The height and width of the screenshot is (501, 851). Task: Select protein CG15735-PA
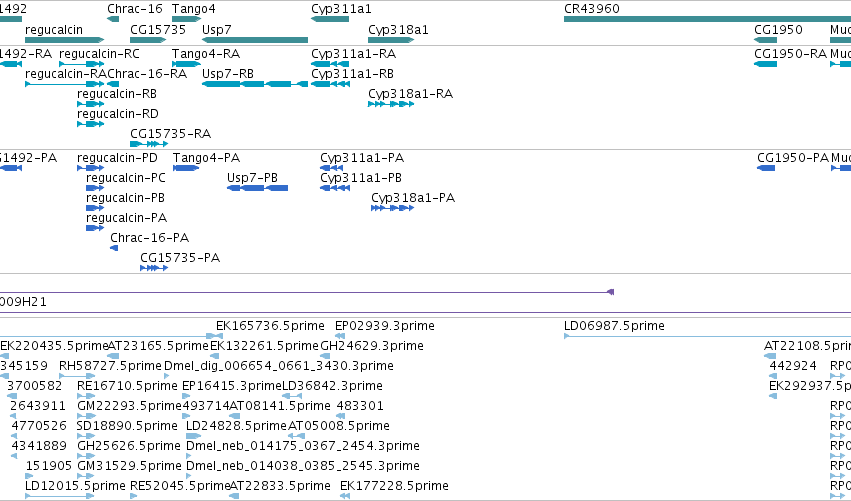pyautogui.click(x=180, y=258)
